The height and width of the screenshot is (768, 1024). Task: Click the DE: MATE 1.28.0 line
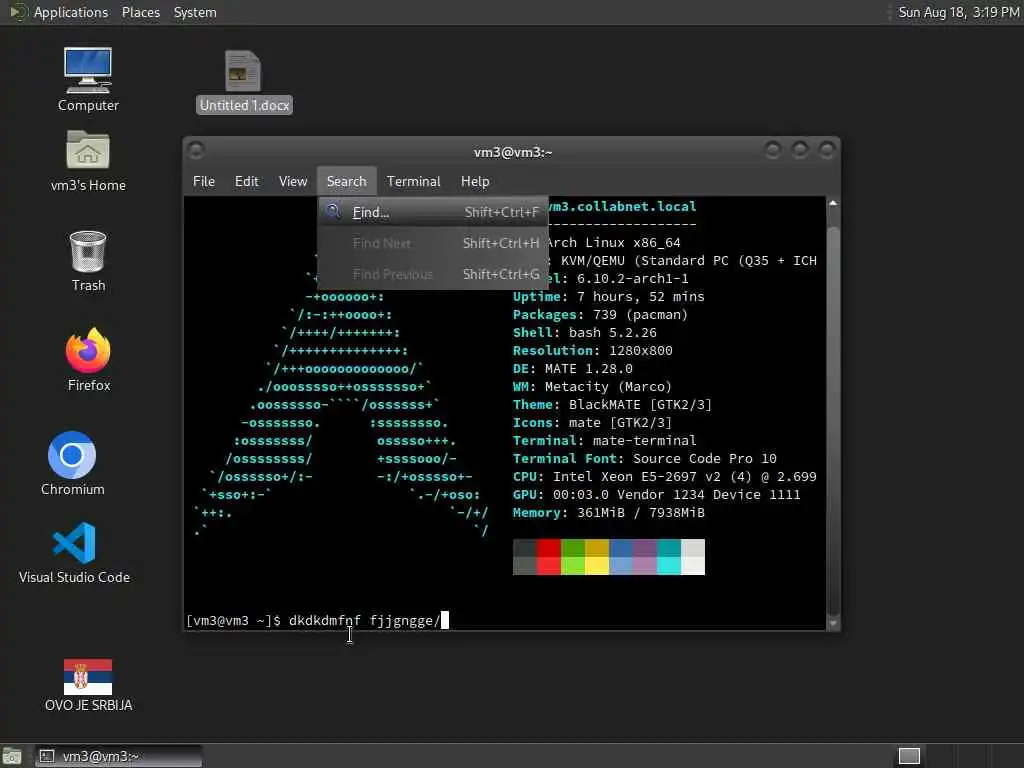coord(572,368)
